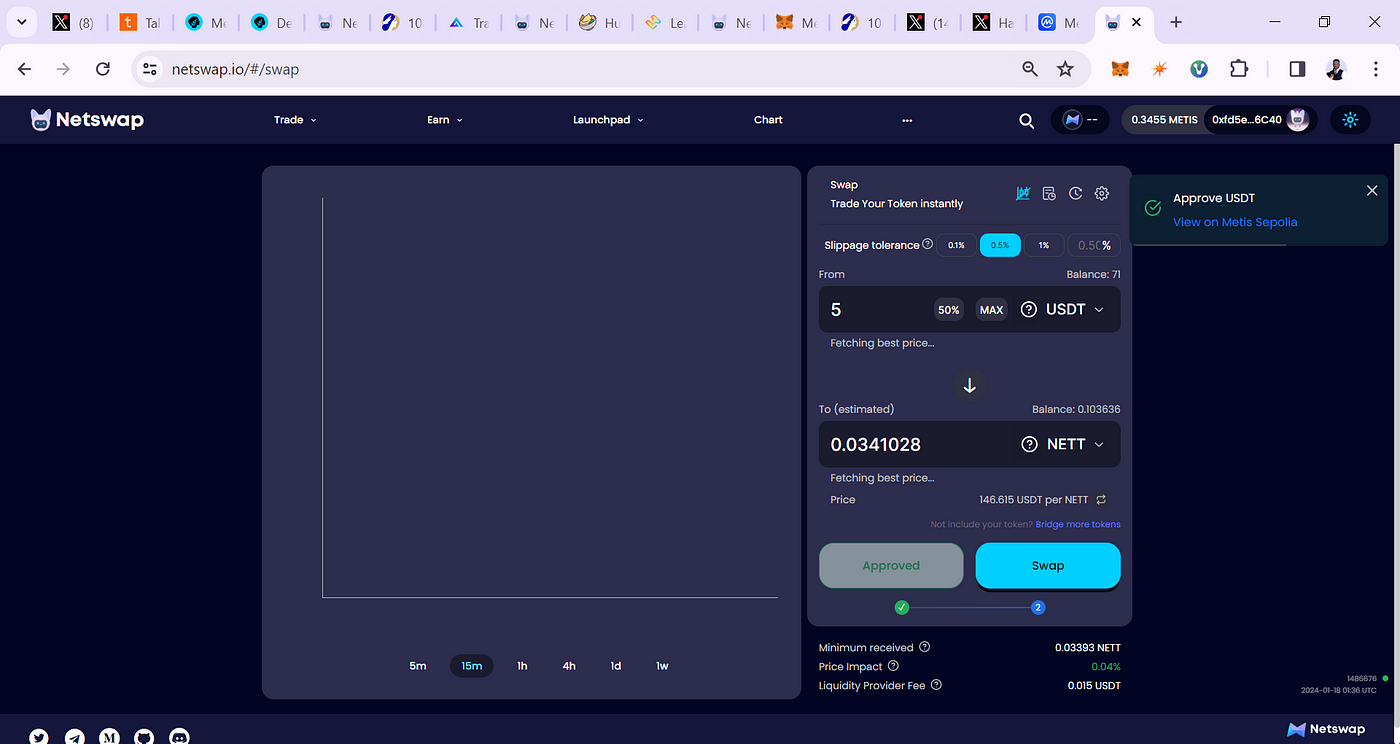Open the three-dot more menu in navbar

(x=907, y=120)
